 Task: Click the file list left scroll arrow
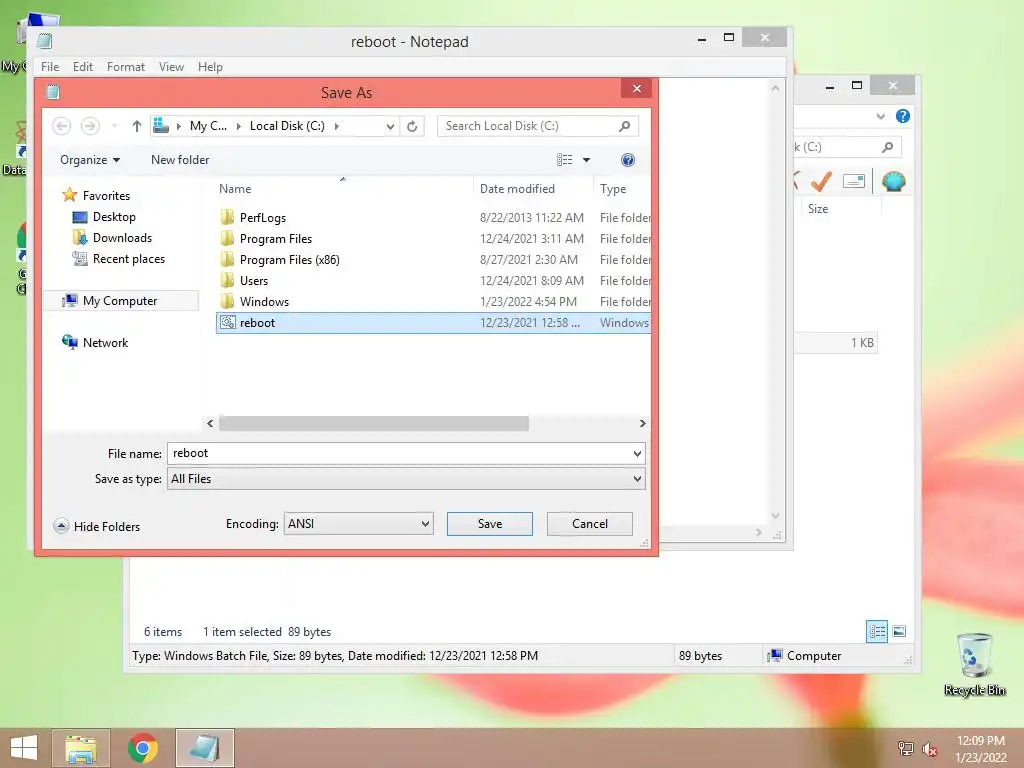point(210,424)
